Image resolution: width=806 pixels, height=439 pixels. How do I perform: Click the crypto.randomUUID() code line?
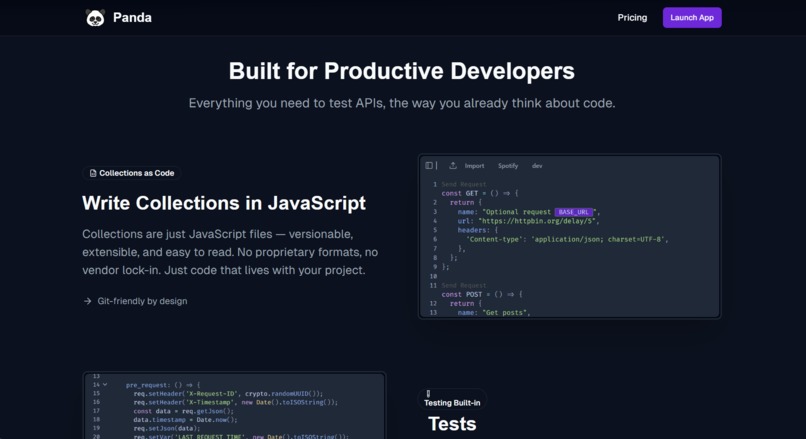[x=228, y=394]
